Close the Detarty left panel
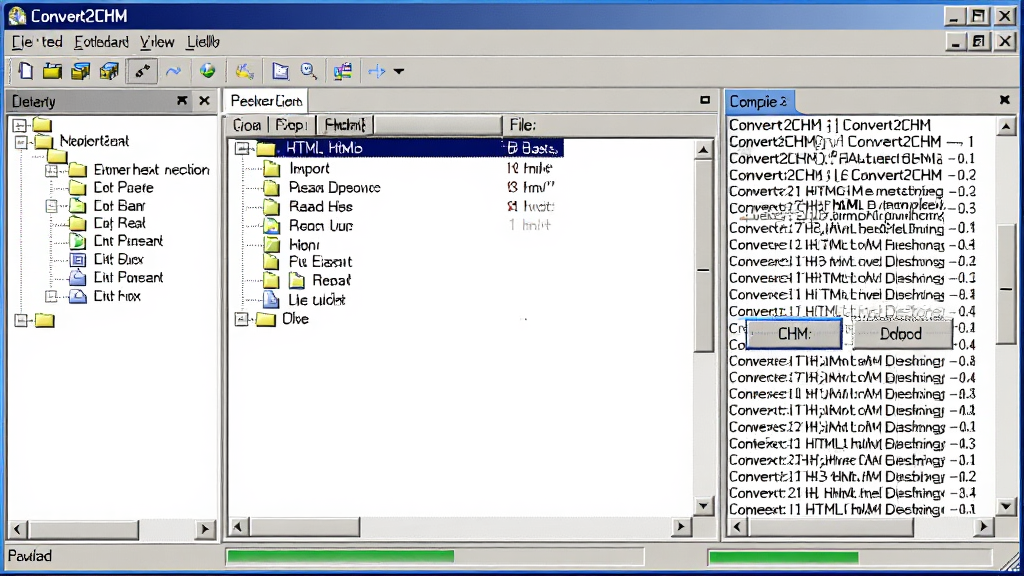The image size is (1024, 576). (204, 101)
